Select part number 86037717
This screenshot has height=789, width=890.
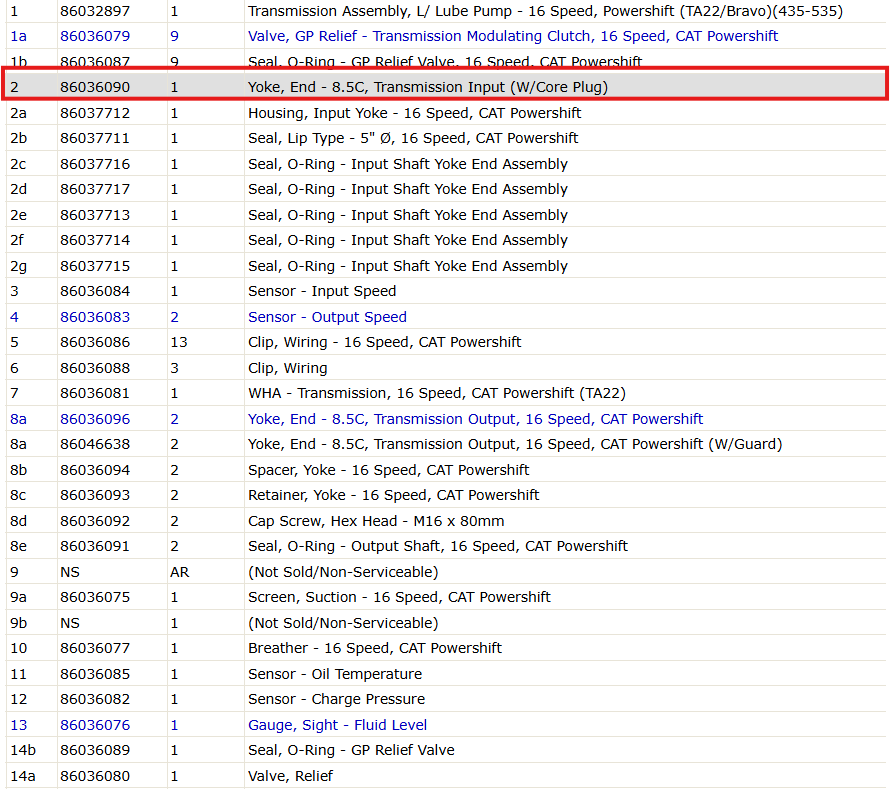(95, 189)
